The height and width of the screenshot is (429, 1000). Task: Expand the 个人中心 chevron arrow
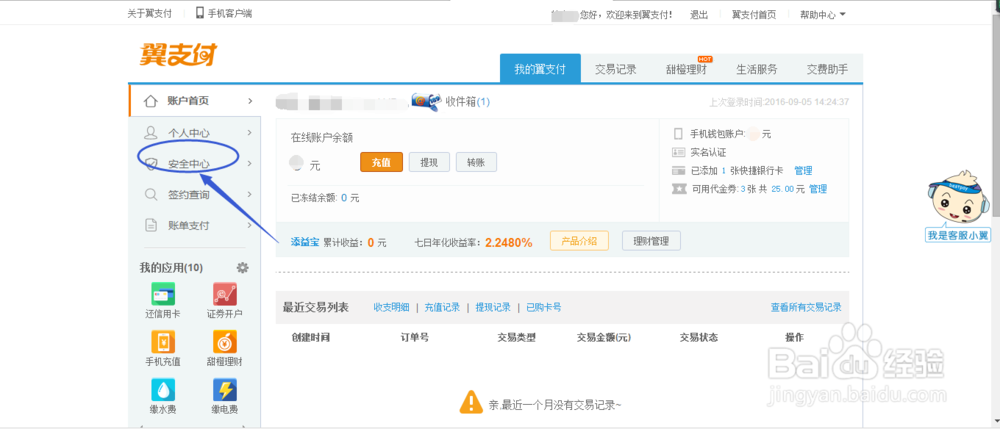pyautogui.click(x=250, y=133)
